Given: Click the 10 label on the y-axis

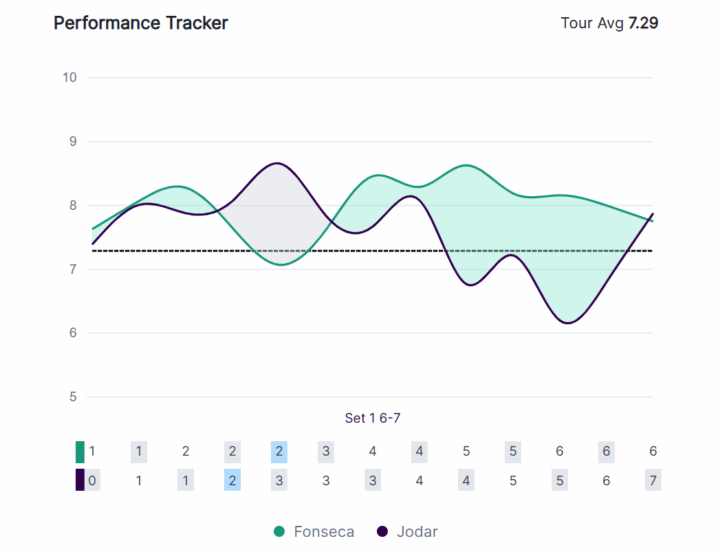Looking at the screenshot, I should [x=69, y=77].
